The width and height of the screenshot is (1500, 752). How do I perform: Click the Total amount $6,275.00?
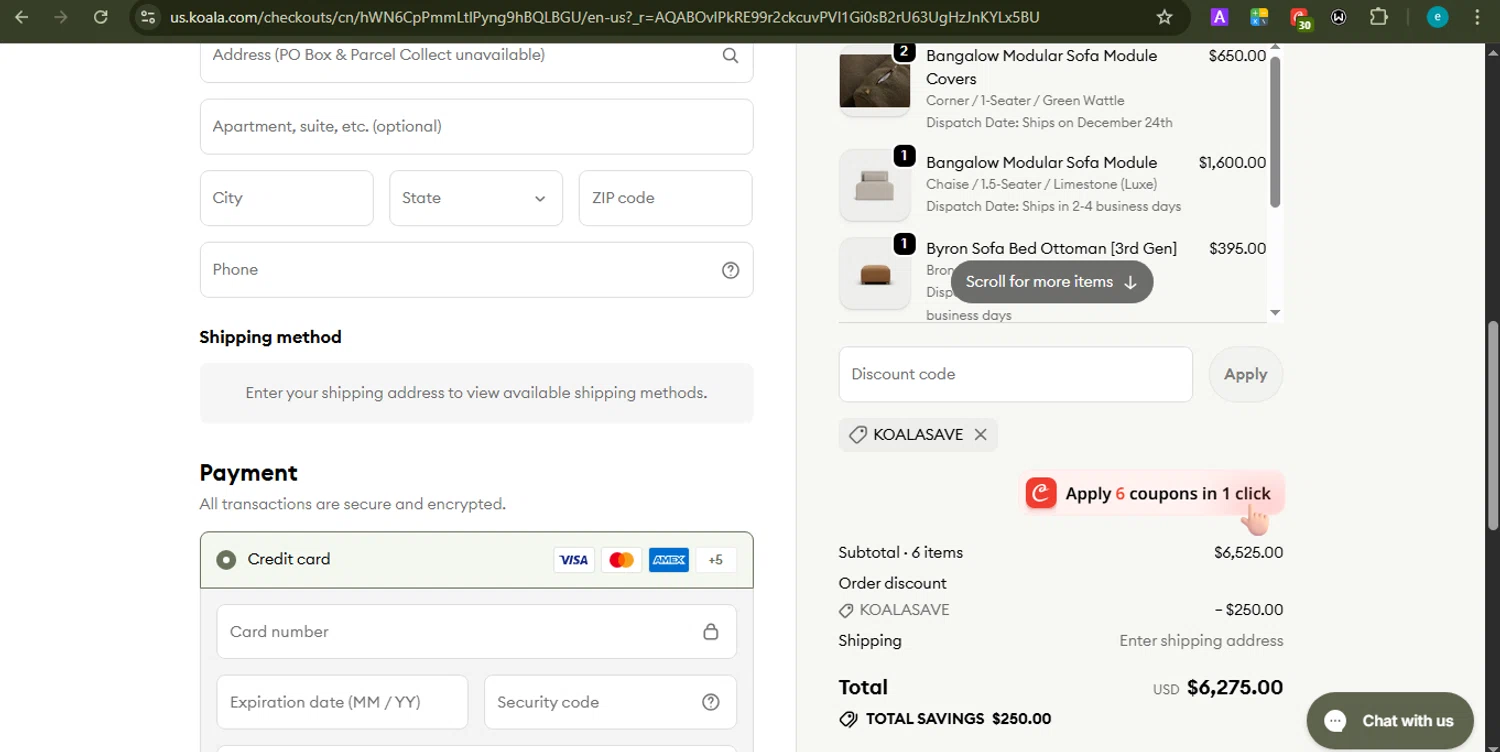(1234, 687)
